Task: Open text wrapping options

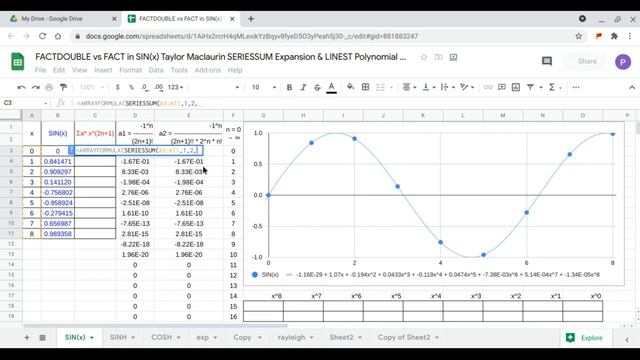Action: point(447,87)
